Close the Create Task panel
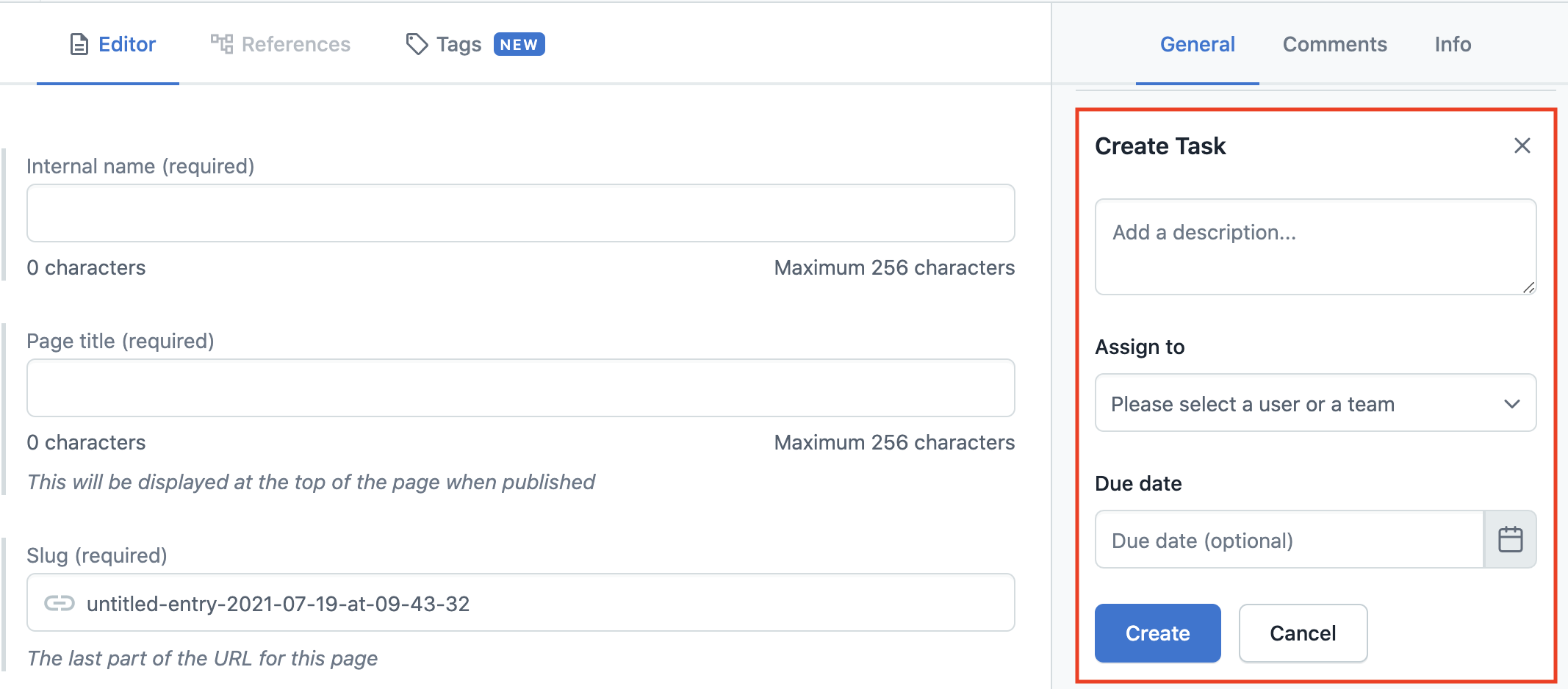 point(1522,145)
